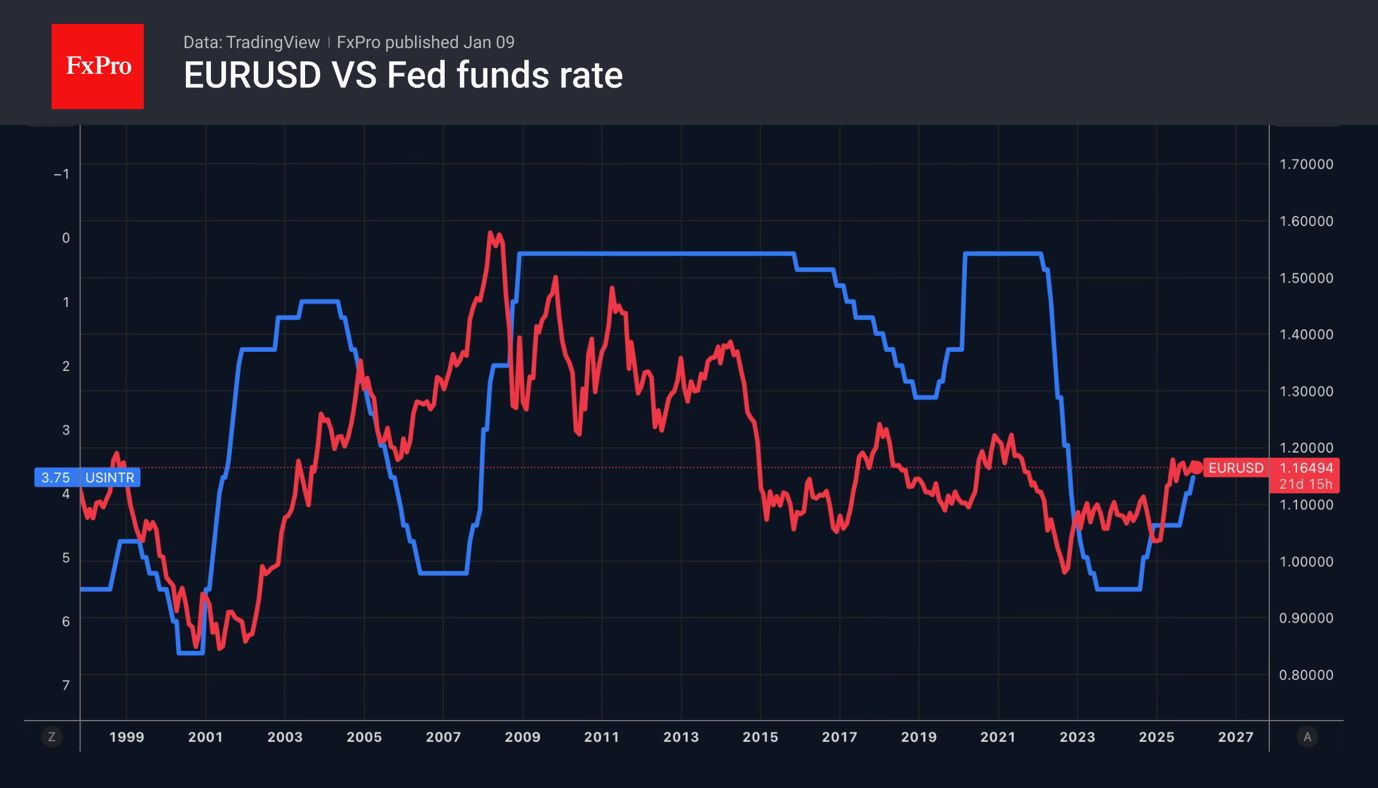Click the 1.16494 current price tag

tap(1306, 468)
